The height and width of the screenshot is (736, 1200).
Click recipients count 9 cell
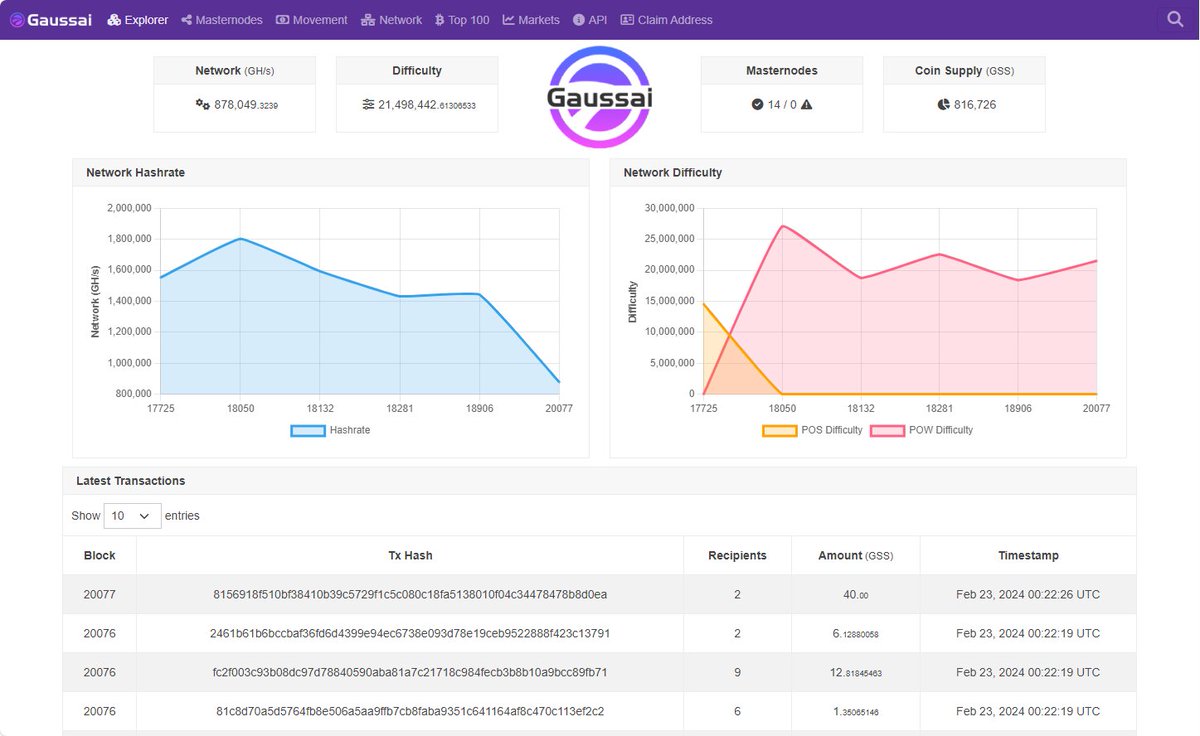pyautogui.click(x=737, y=672)
